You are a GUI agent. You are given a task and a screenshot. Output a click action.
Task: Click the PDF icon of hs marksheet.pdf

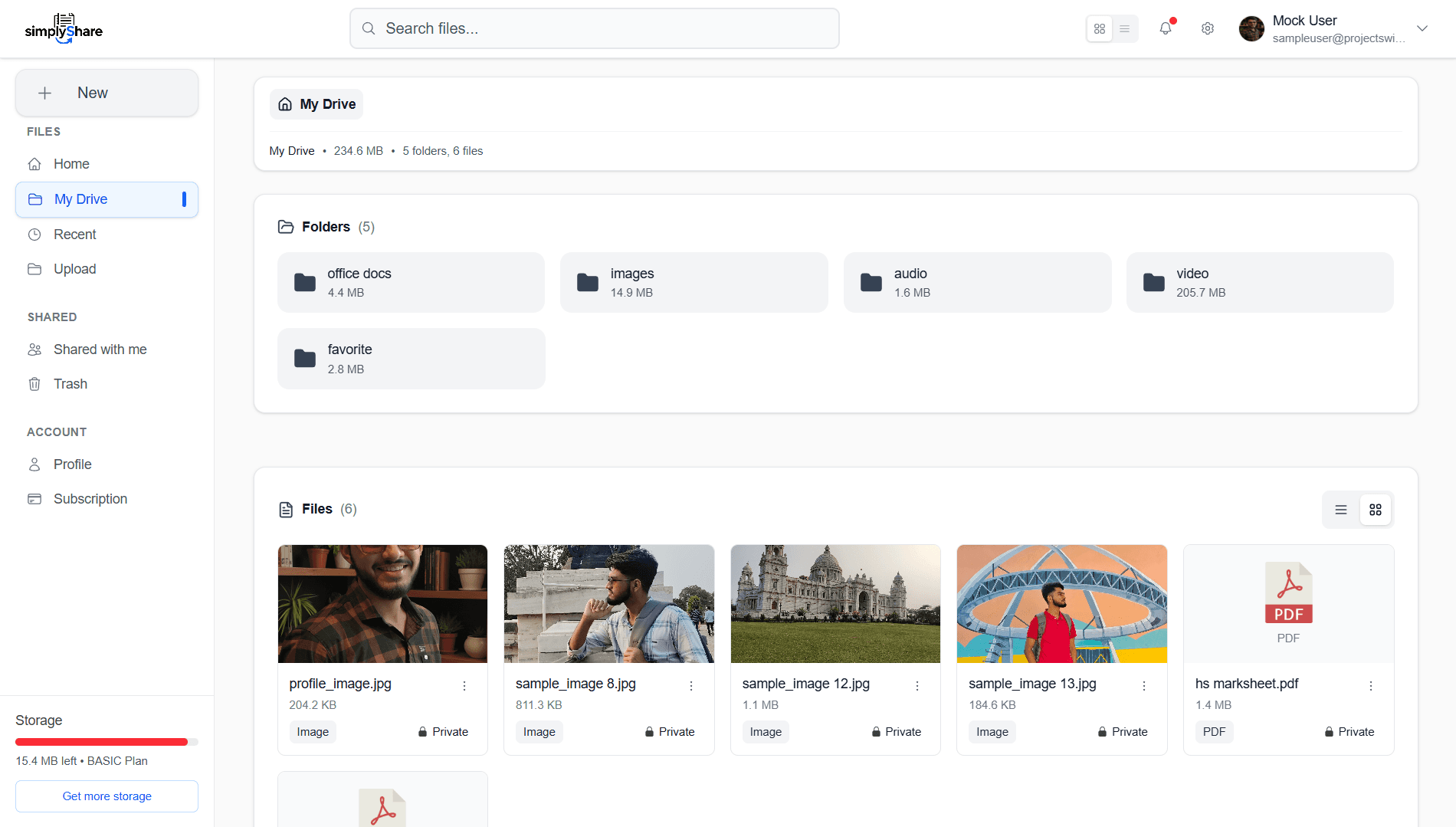coord(1288,593)
